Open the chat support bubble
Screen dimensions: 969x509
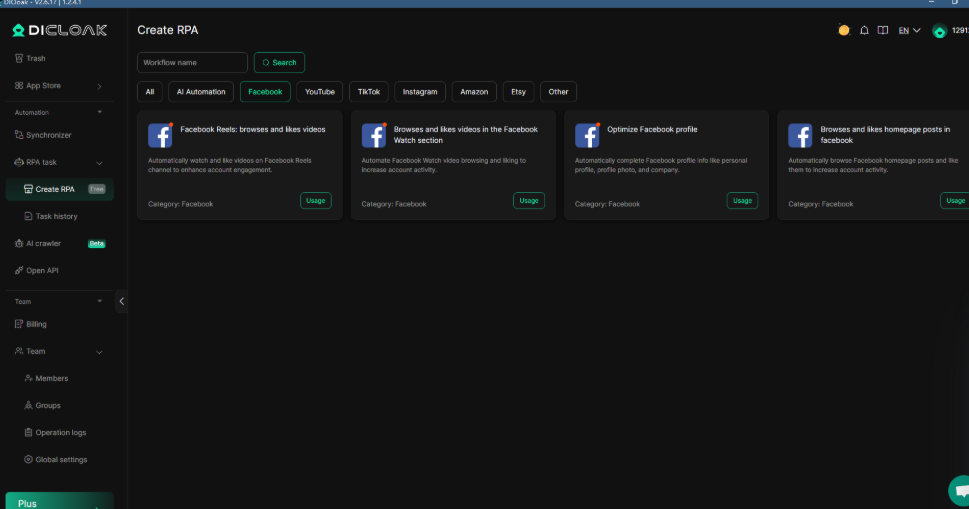pyautogui.click(x=960, y=490)
